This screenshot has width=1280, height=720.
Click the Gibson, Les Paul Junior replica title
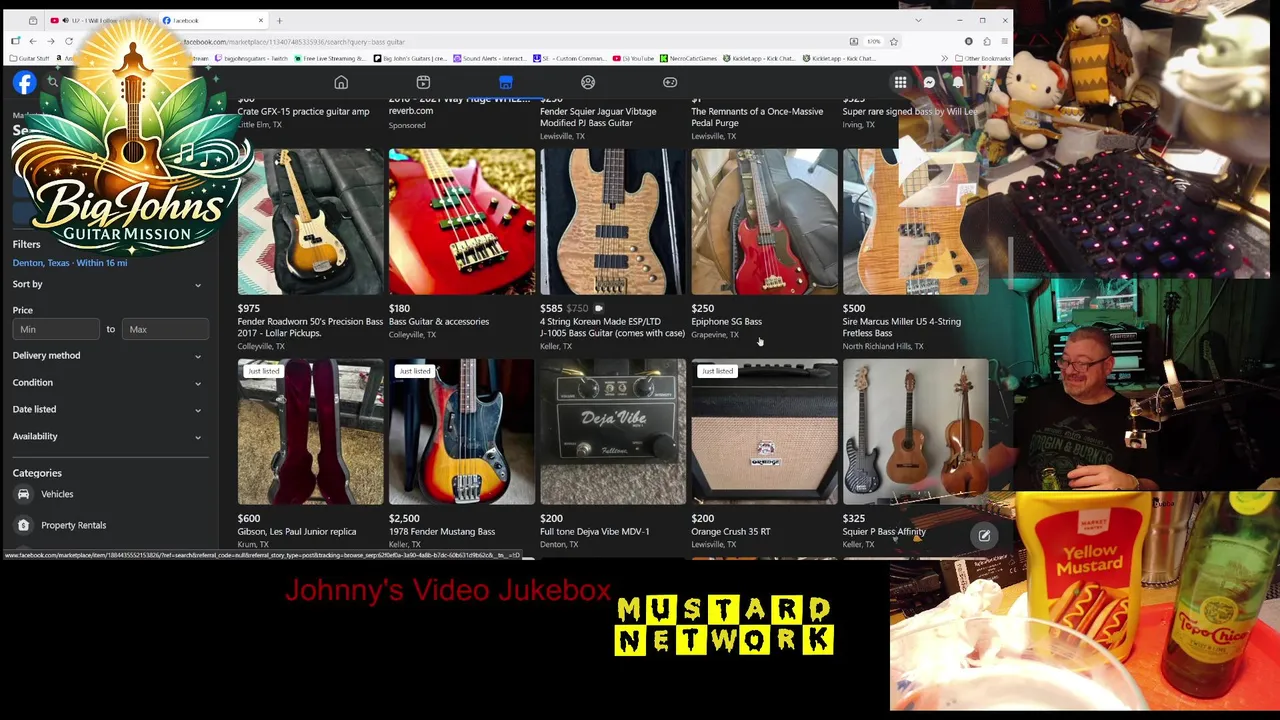pos(297,532)
